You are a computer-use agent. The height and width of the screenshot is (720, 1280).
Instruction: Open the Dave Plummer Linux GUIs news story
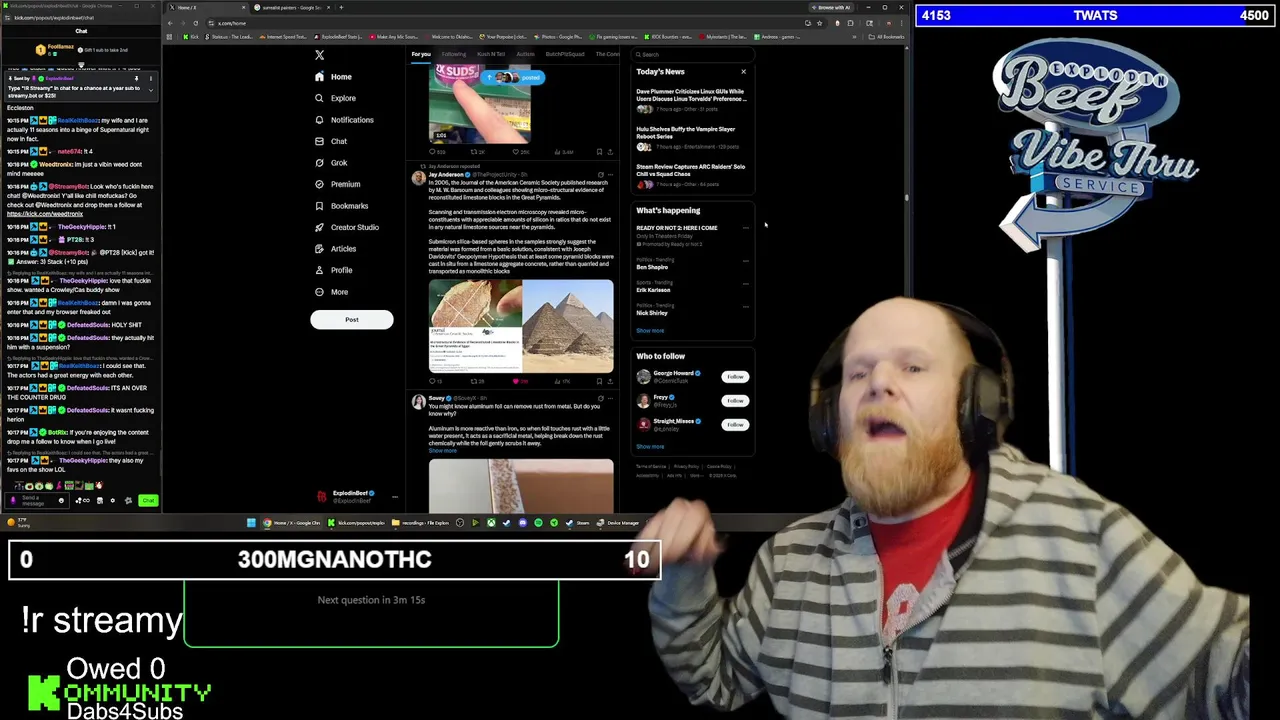(x=691, y=98)
